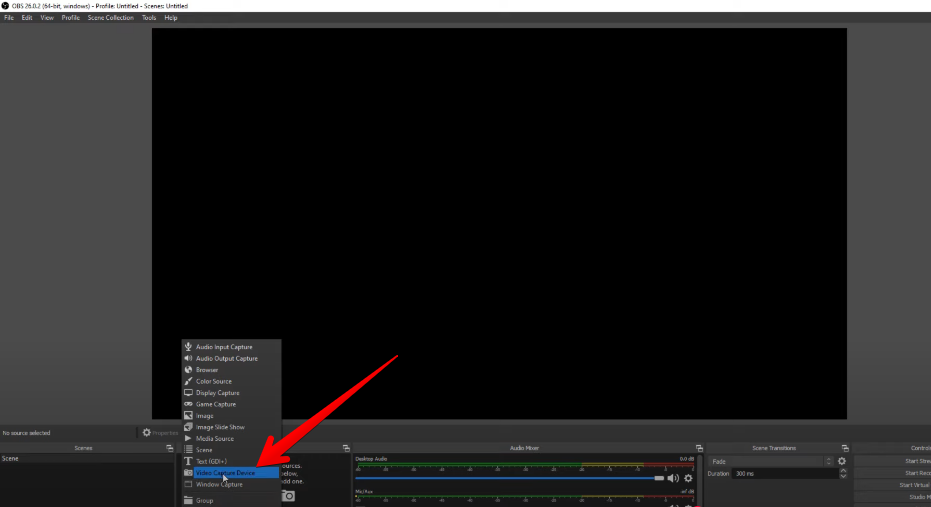Undock the Sources panel with its float icon
This screenshot has height=507, width=931.
point(346,448)
